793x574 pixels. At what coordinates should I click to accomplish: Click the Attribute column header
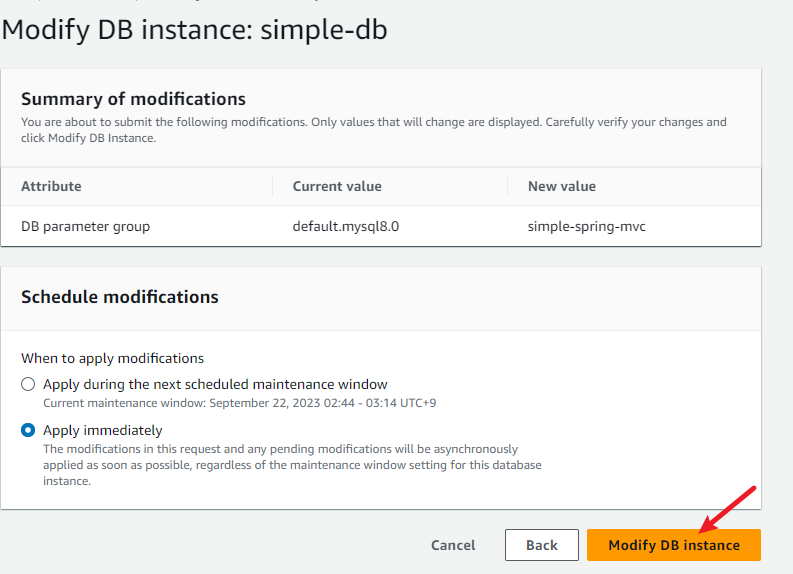51,186
